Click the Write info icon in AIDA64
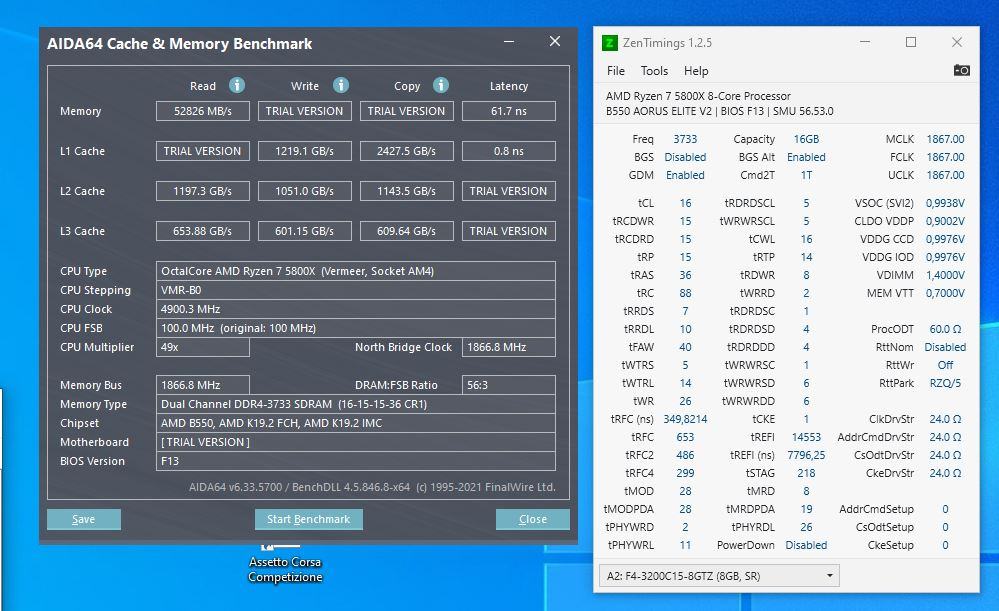Image resolution: width=999 pixels, height=611 pixels. (341, 85)
